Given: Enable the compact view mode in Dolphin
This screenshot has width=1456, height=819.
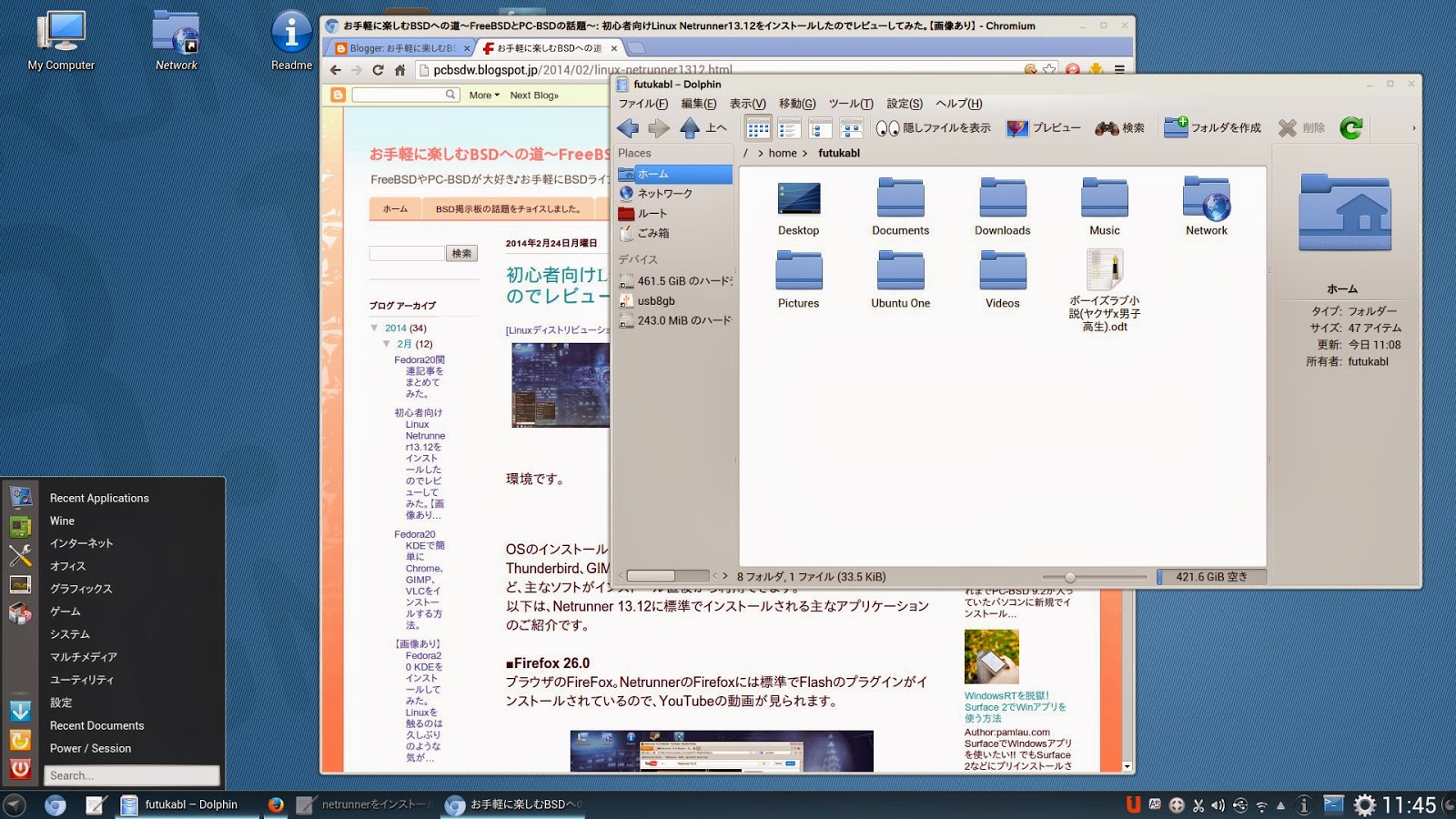Looking at the screenshot, I should [x=852, y=128].
